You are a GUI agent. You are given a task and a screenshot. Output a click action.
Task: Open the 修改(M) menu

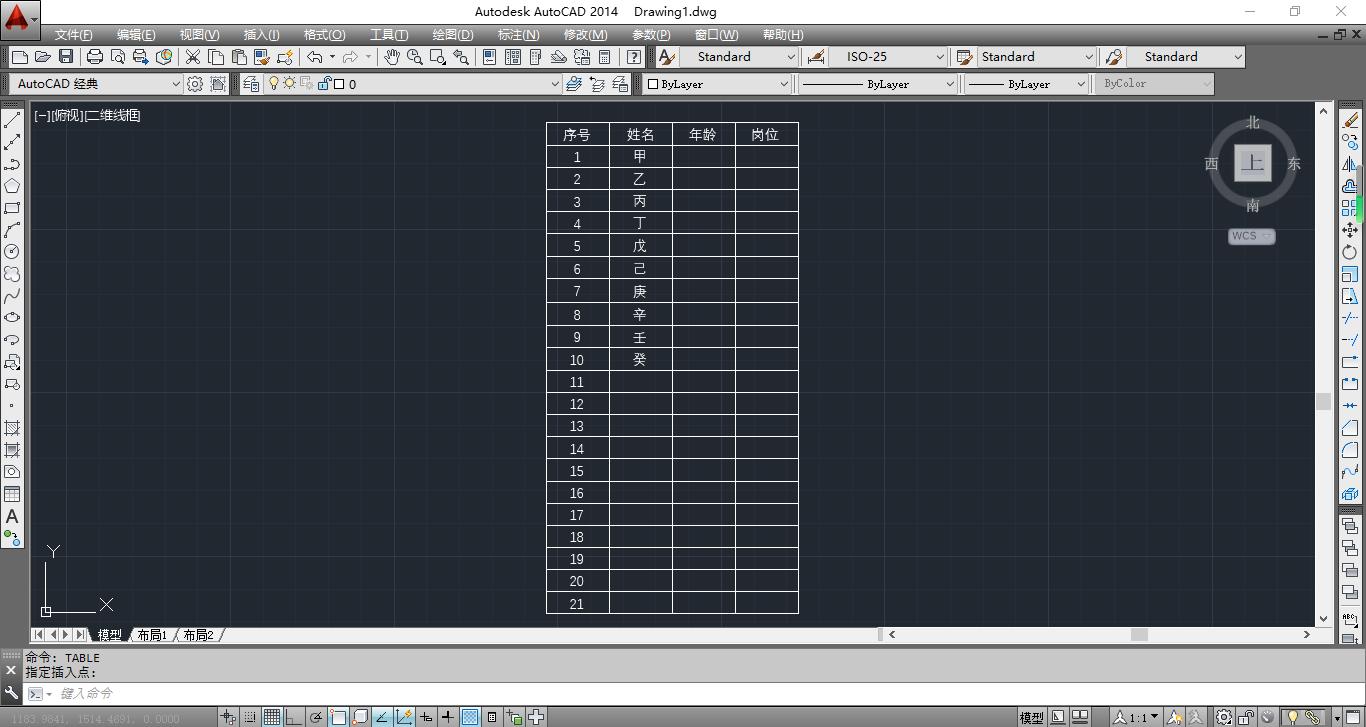[584, 35]
